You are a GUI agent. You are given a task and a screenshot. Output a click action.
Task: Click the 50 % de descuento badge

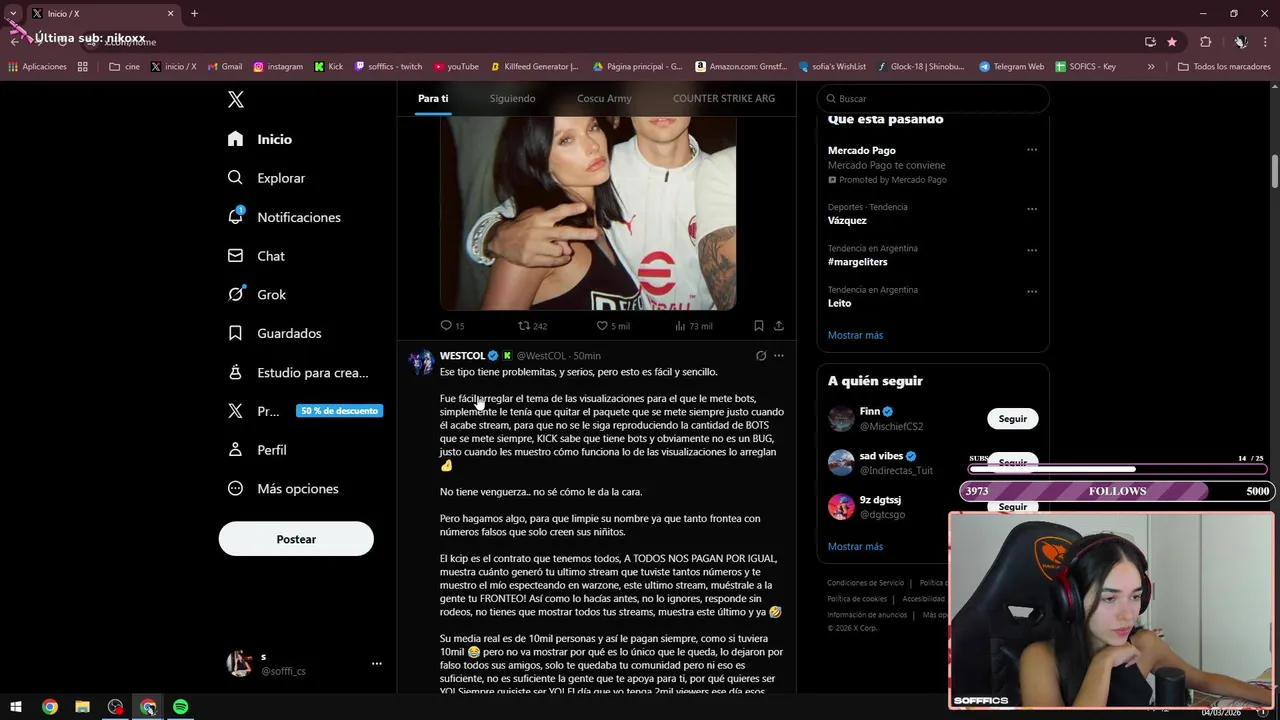(339, 411)
